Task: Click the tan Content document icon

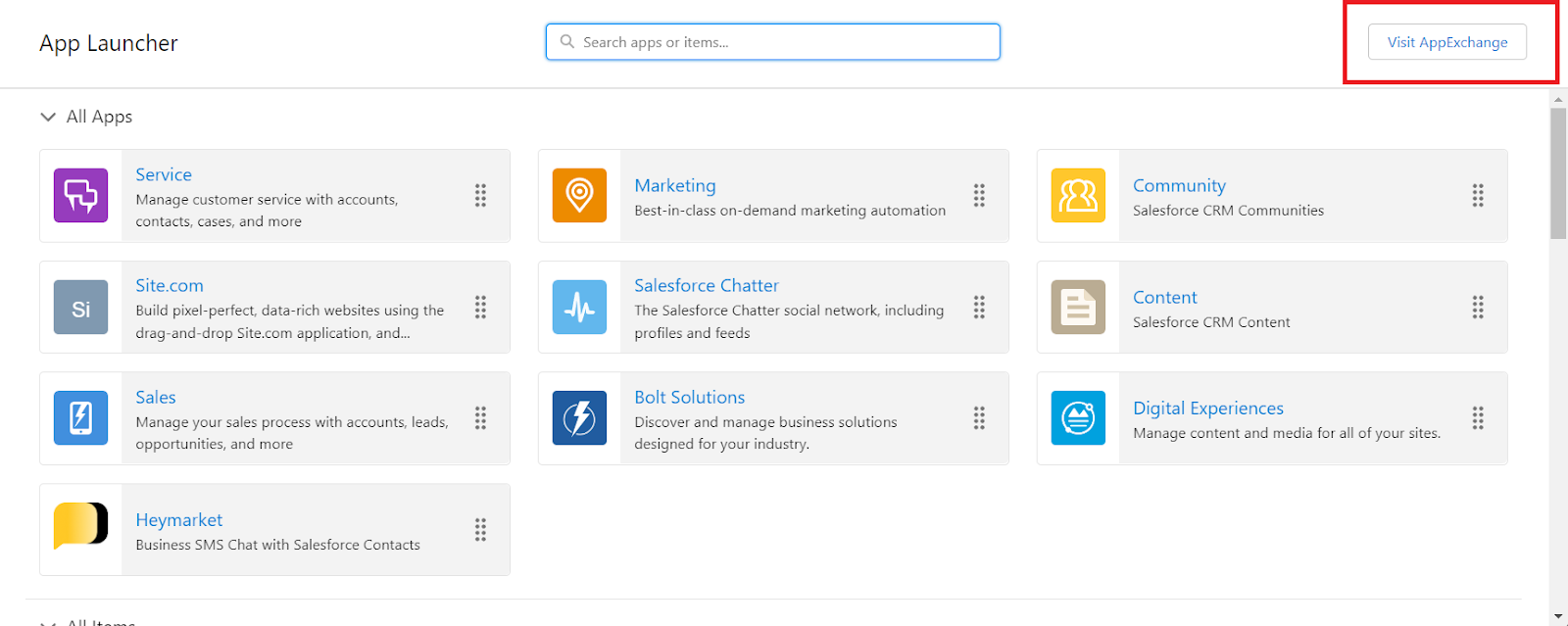Action: click(x=1078, y=308)
